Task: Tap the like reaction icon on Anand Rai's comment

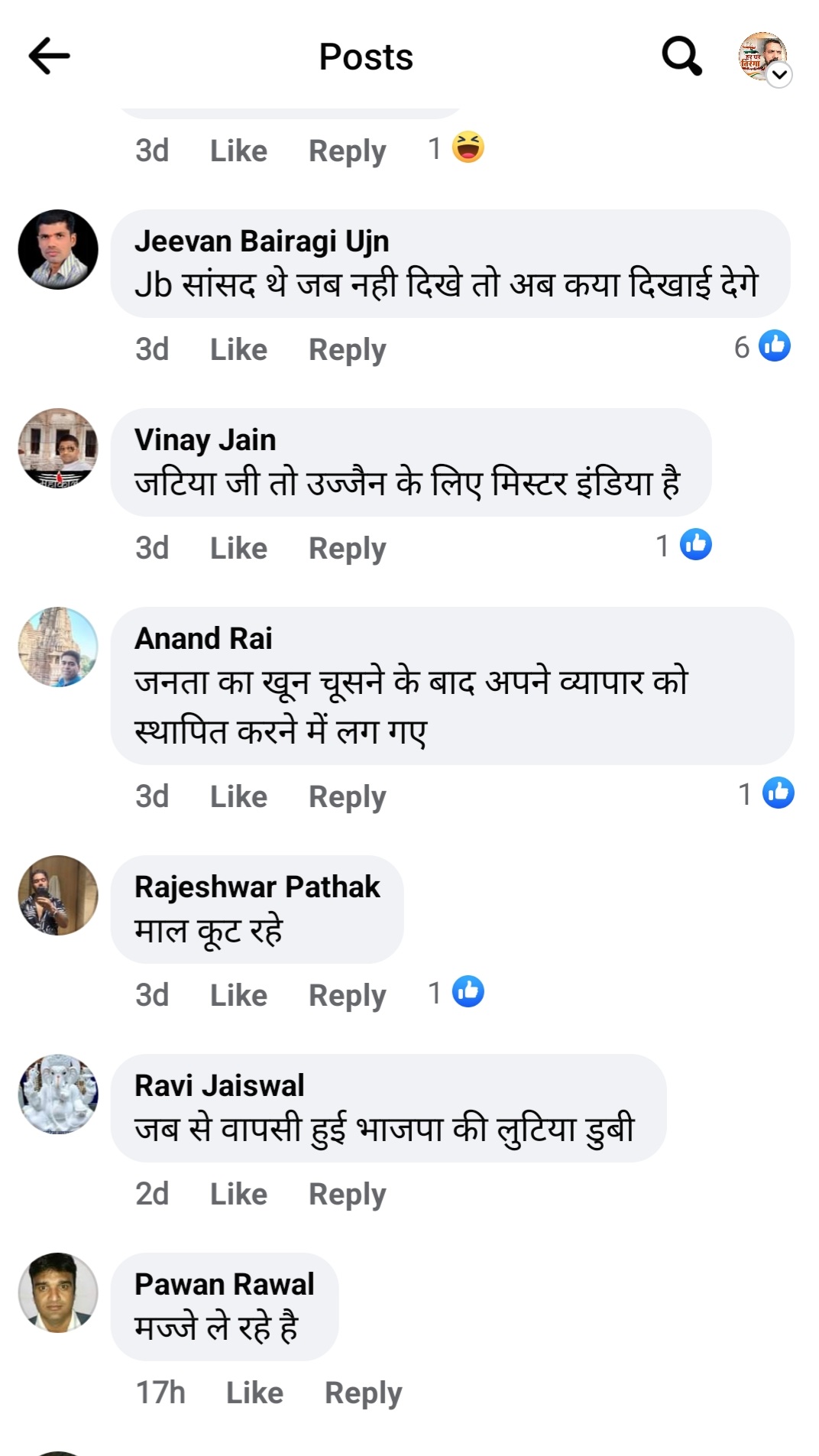Action: click(x=778, y=793)
